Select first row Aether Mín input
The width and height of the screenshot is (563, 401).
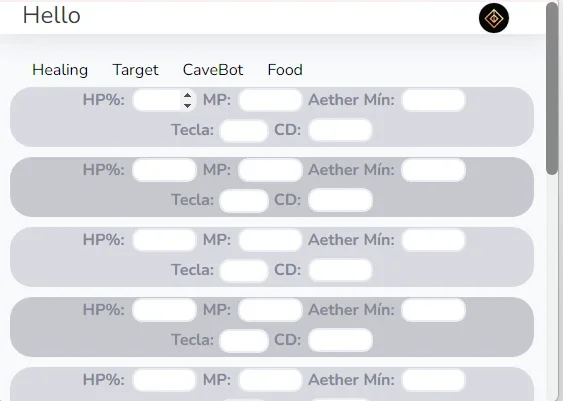coord(433,100)
